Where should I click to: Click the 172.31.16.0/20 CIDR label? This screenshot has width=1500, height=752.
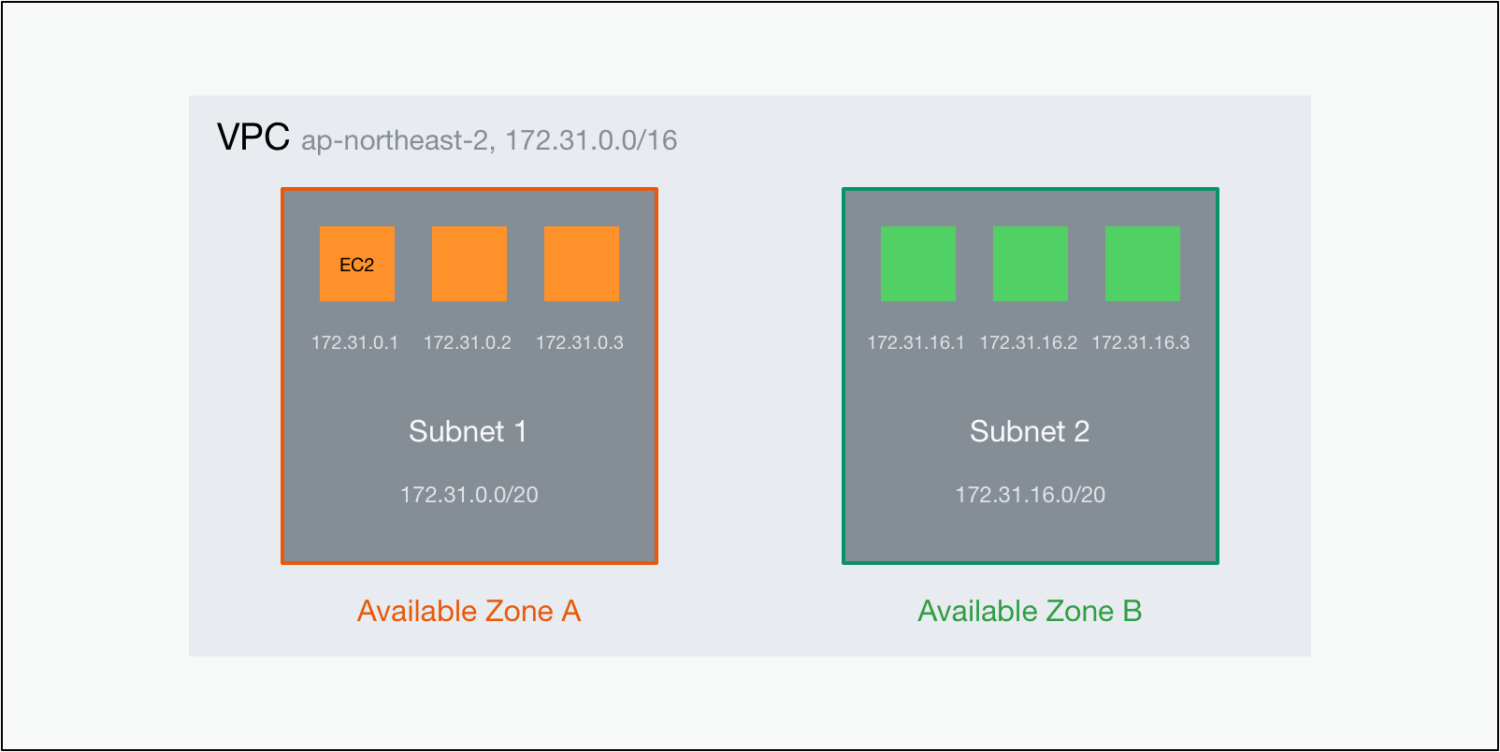[x=1030, y=494]
